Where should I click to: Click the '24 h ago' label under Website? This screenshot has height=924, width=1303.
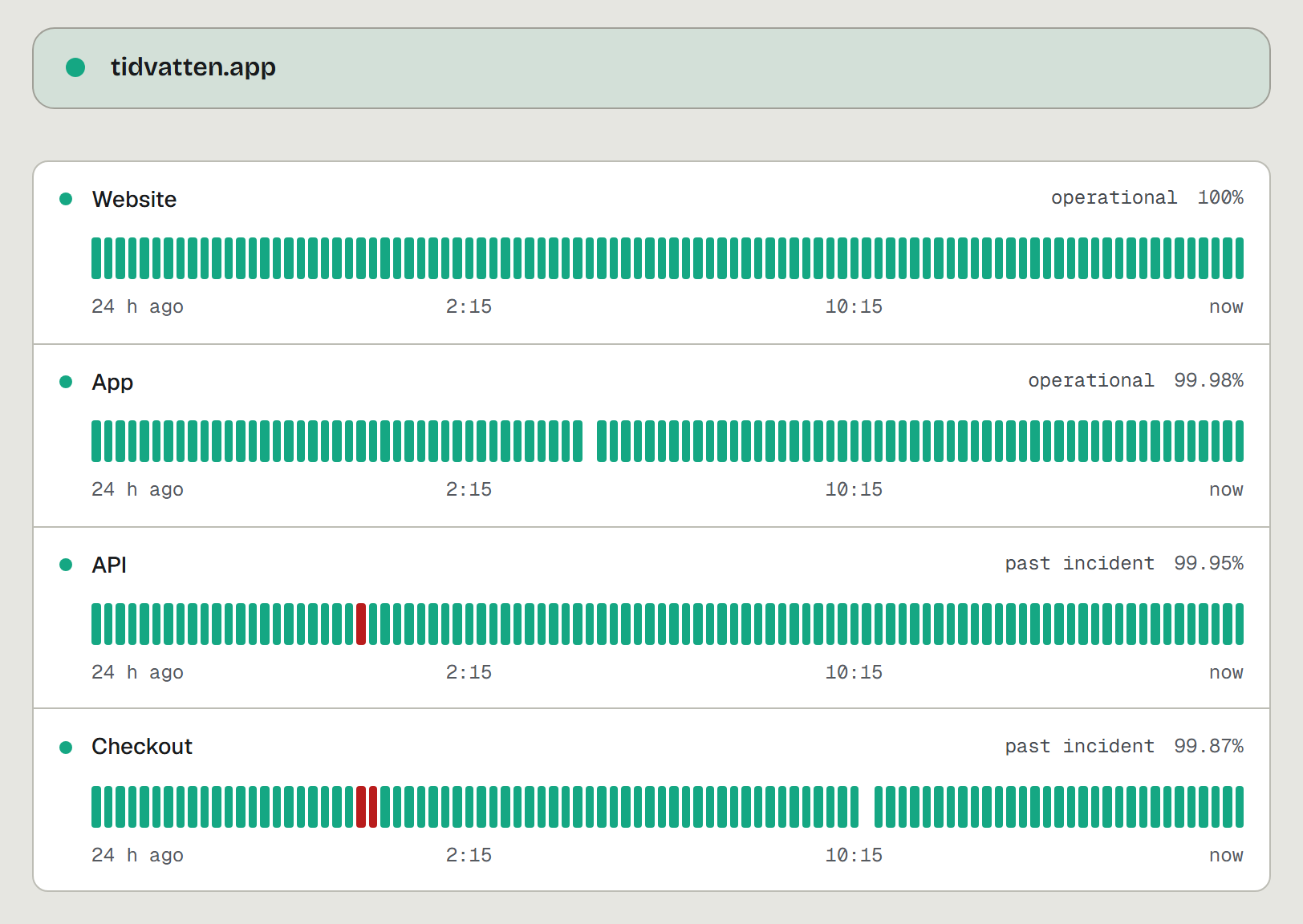pos(137,307)
